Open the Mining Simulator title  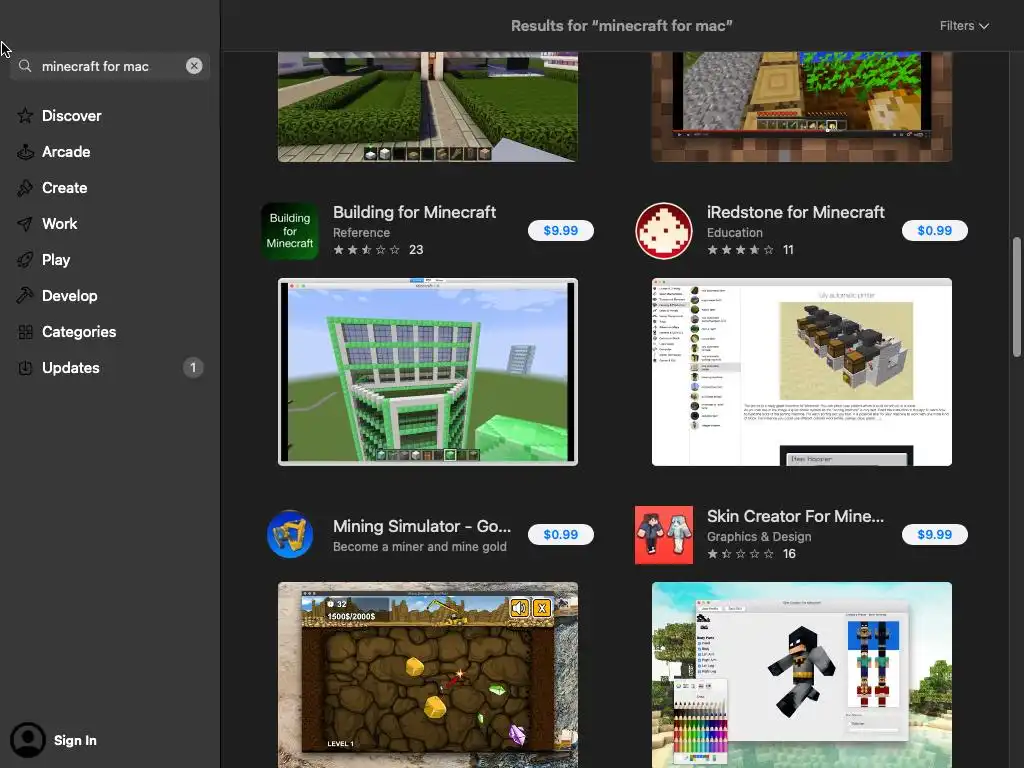[422, 526]
